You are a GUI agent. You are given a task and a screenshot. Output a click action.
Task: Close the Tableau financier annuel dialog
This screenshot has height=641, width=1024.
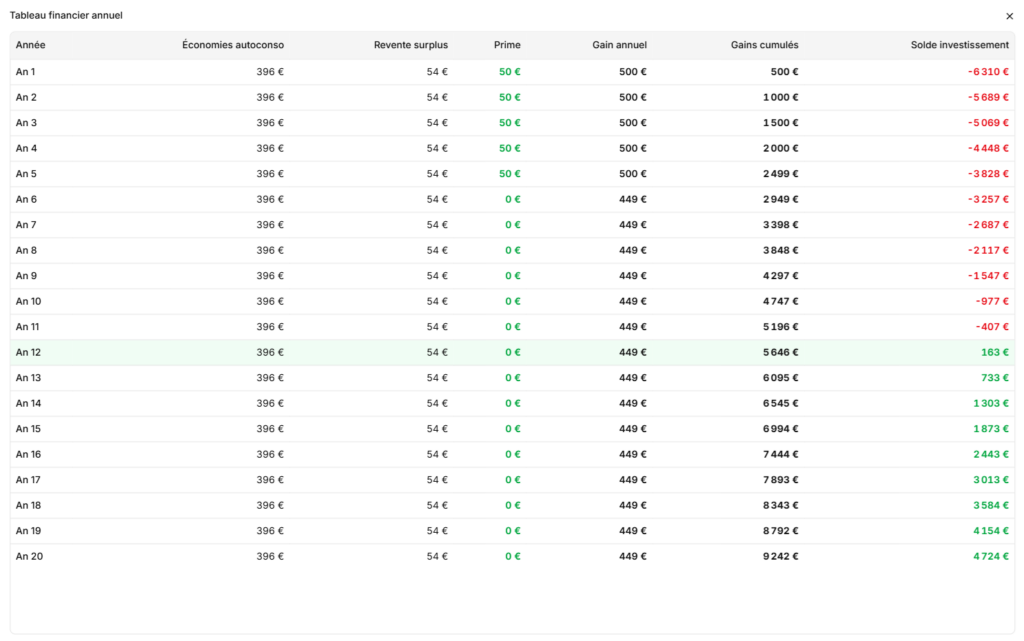pos(1009,16)
